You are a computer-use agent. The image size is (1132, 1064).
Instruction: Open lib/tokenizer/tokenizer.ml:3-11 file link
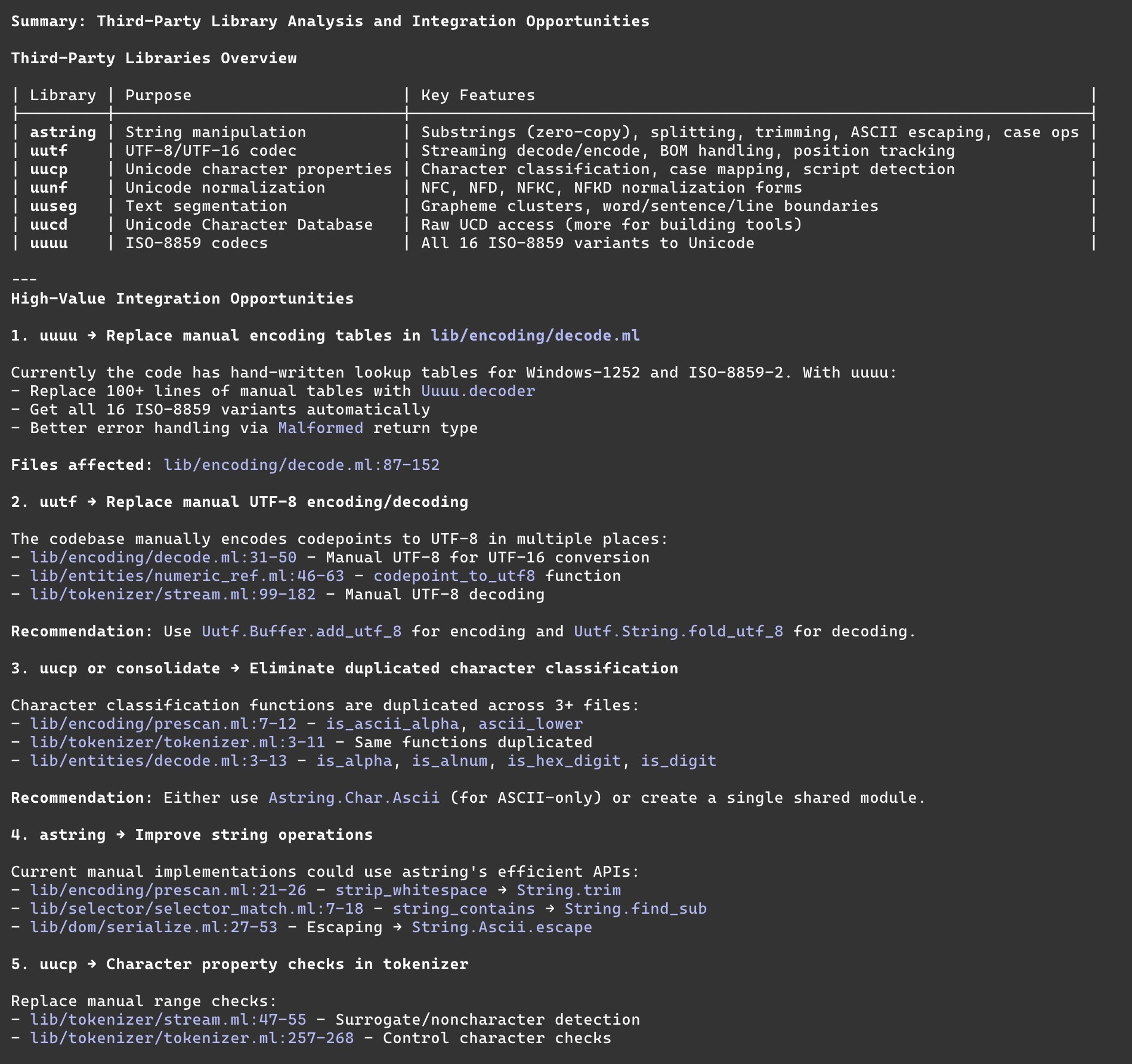[x=177, y=743]
